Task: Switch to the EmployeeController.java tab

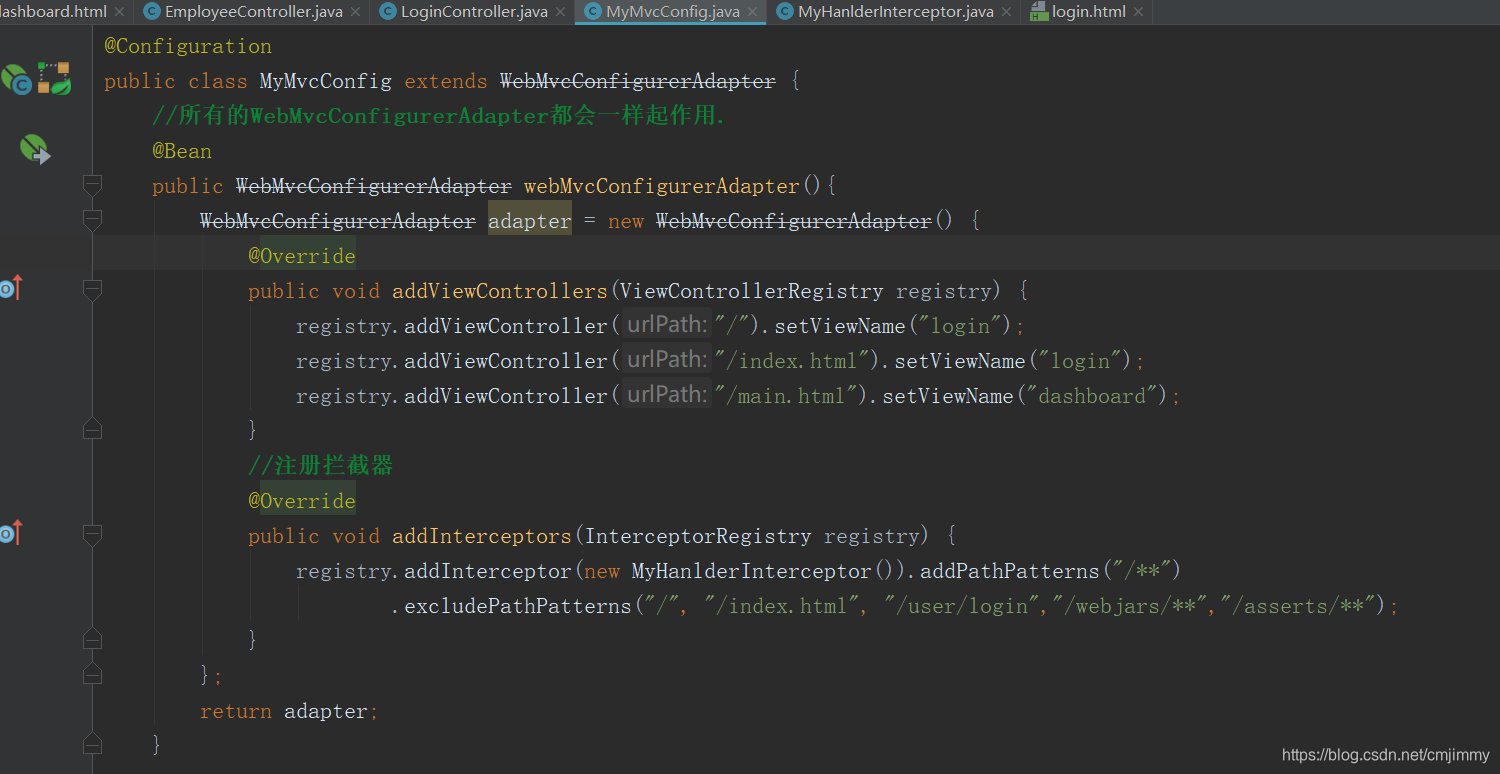Action: click(253, 12)
